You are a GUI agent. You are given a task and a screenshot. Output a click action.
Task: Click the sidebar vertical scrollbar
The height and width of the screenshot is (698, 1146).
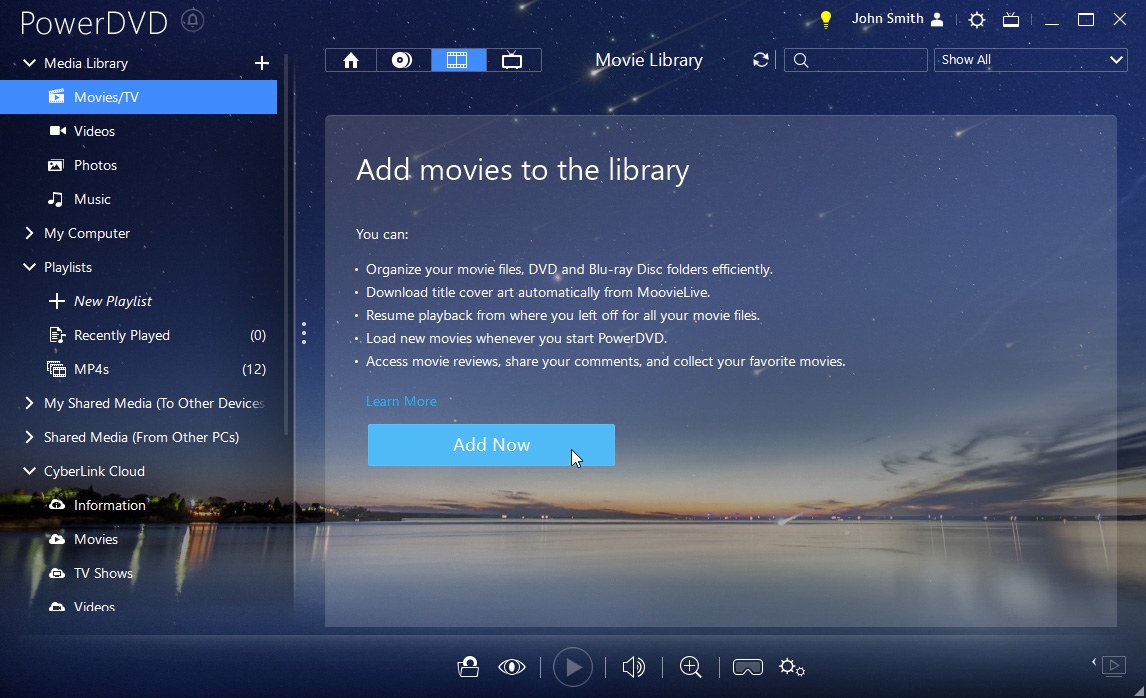click(x=286, y=245)
